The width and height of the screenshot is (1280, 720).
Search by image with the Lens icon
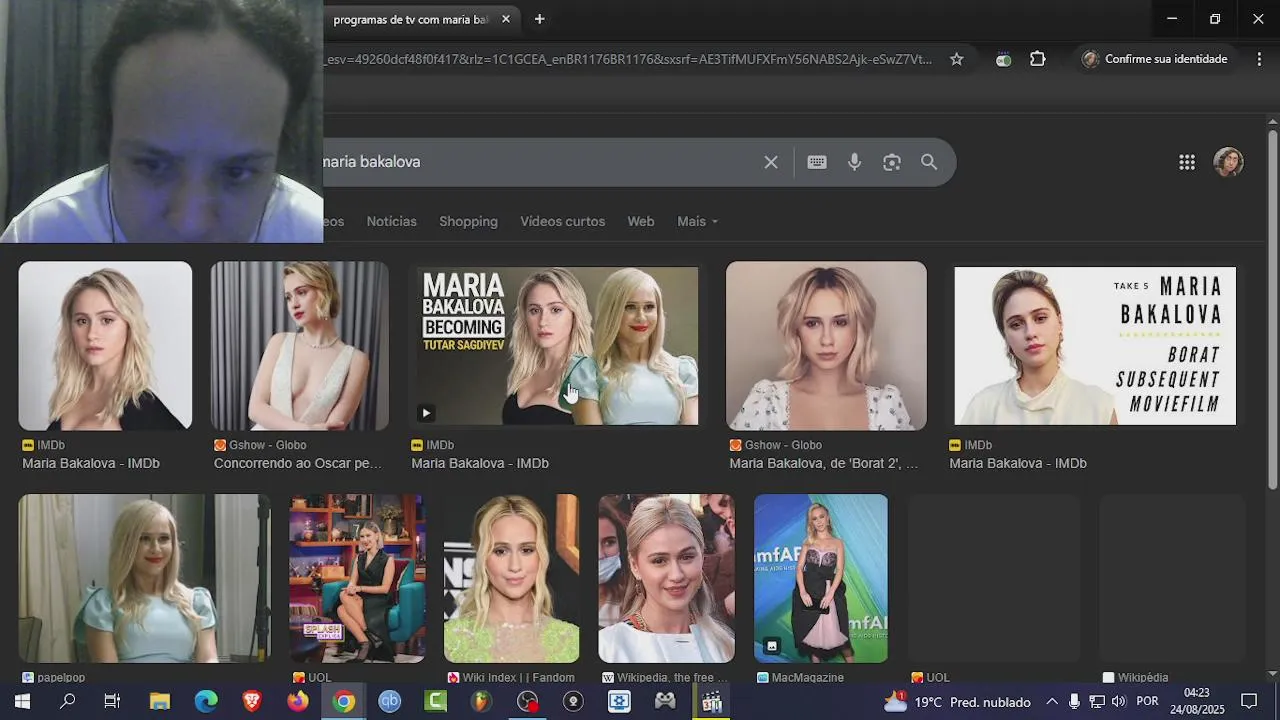[892, 162]
